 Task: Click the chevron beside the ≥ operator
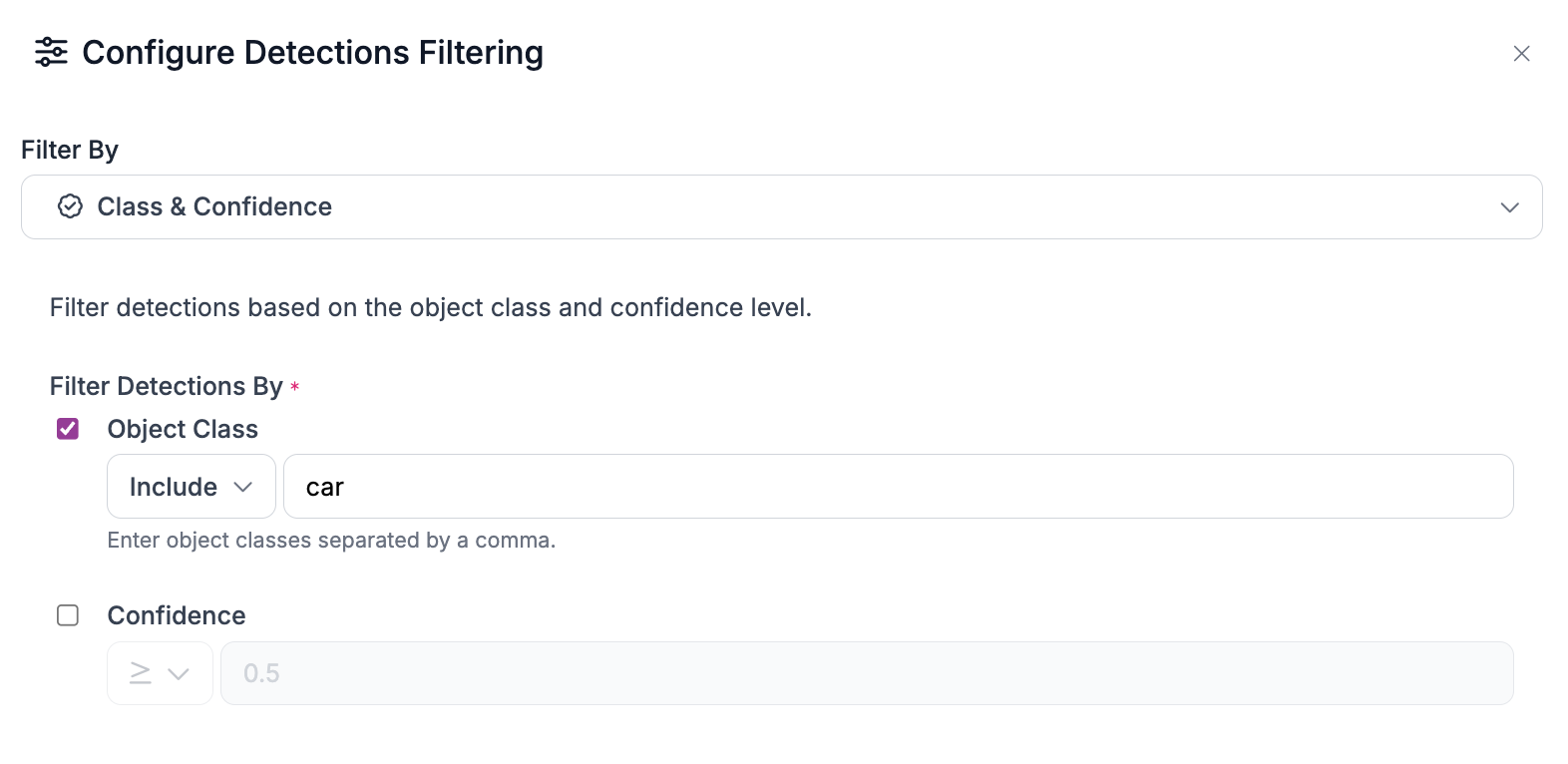coord(179,674)
